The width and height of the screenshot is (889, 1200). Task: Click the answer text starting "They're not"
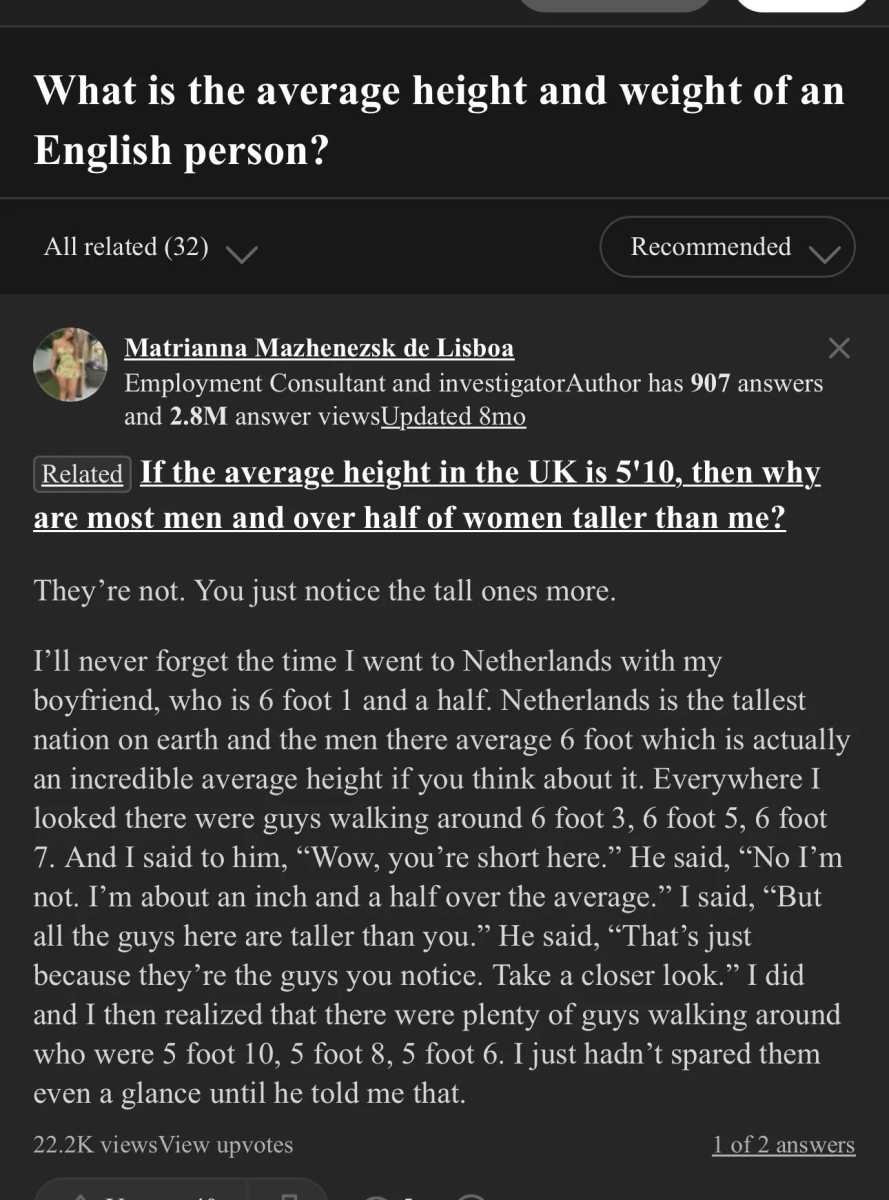[324, 591]
